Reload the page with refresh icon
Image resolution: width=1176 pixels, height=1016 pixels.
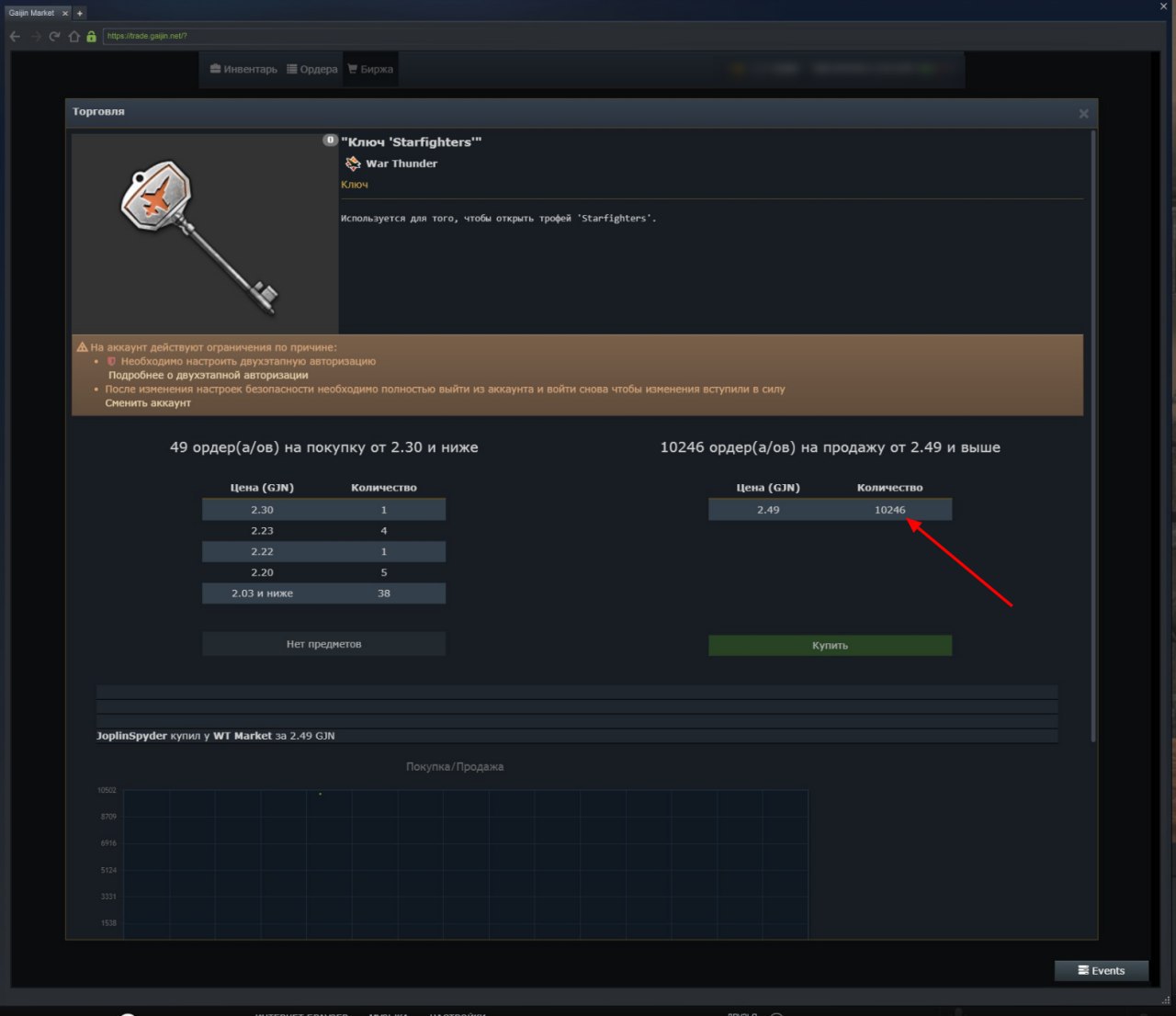[55, 37]
